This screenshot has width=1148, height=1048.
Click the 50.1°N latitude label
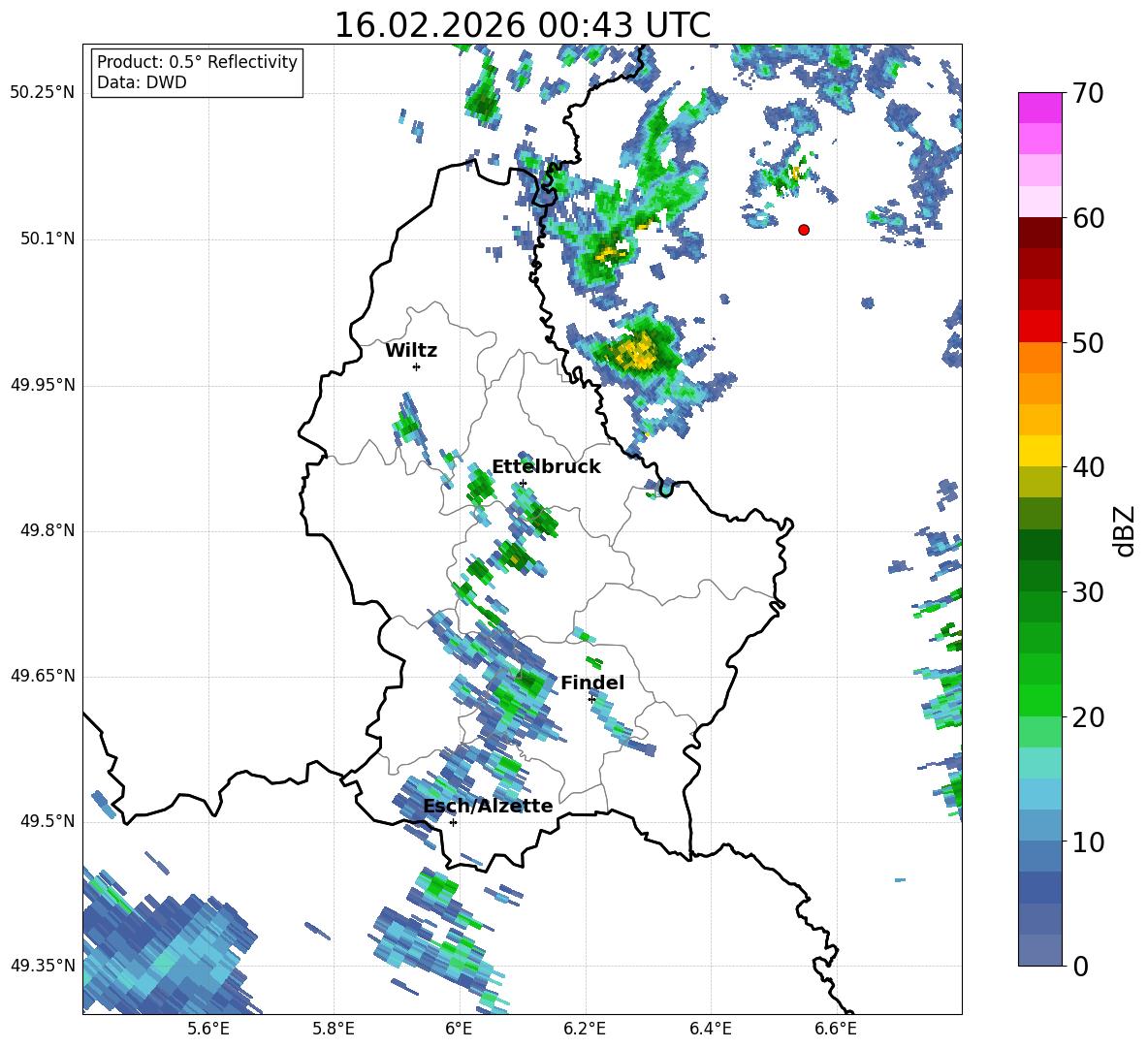point(47,238)
